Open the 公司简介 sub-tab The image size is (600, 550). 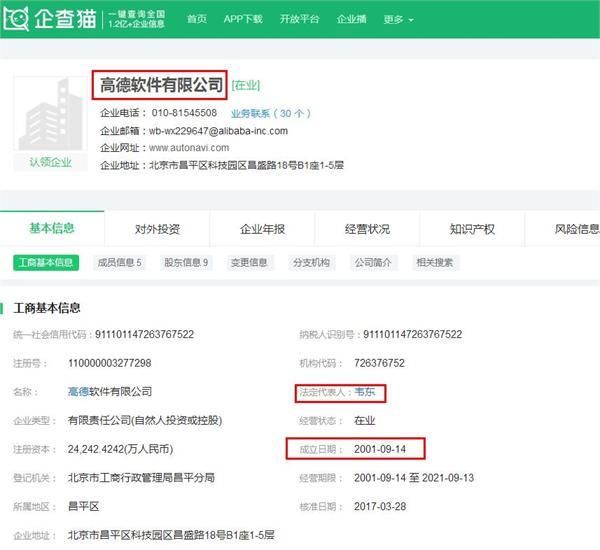pos(373,263)
